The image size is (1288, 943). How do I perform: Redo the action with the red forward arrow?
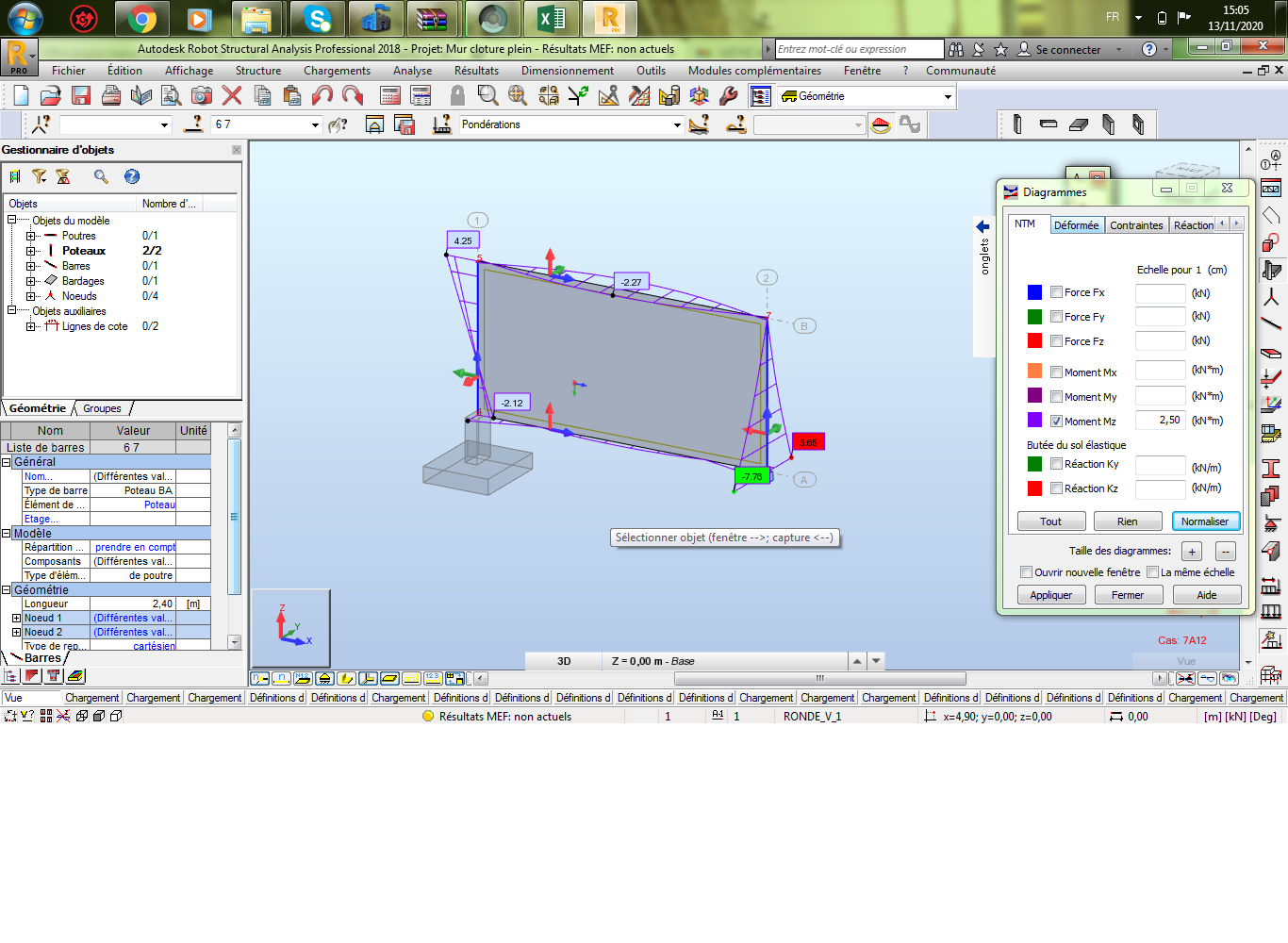pos(353,95)
